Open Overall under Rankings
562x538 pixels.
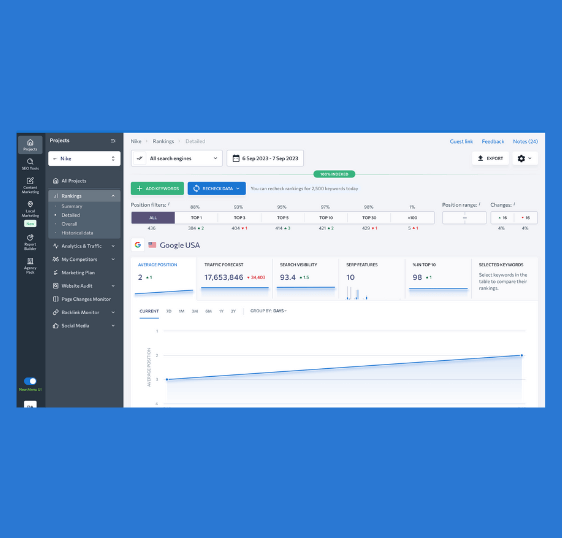(69, 224)
